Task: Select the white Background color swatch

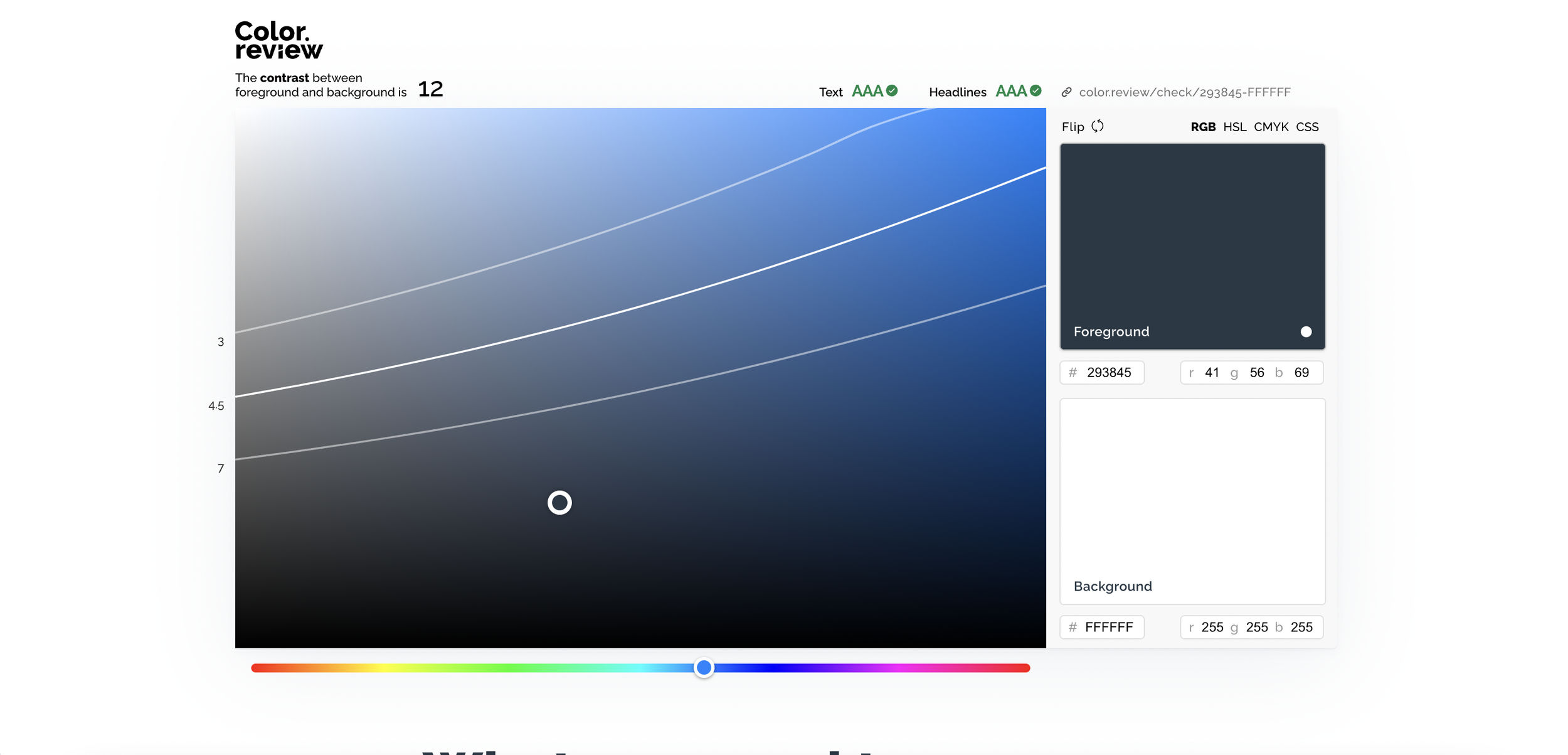Action: click(1192, 496)
